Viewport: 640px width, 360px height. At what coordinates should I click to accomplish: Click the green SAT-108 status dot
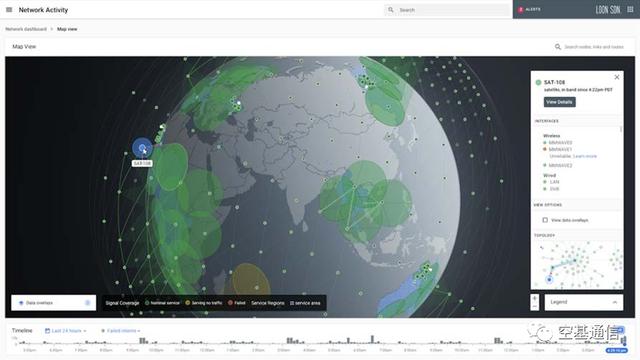(538, 82)
